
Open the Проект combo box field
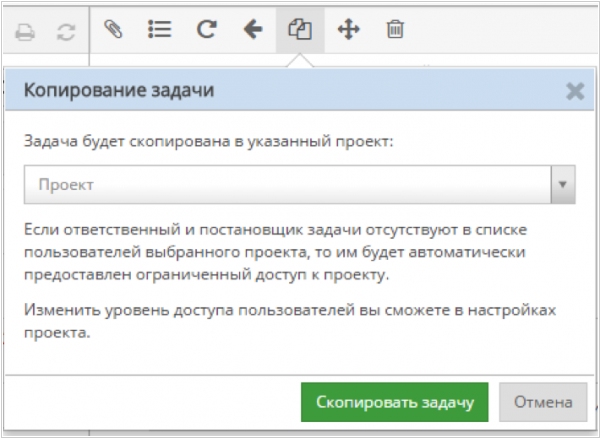pos(288,185)
